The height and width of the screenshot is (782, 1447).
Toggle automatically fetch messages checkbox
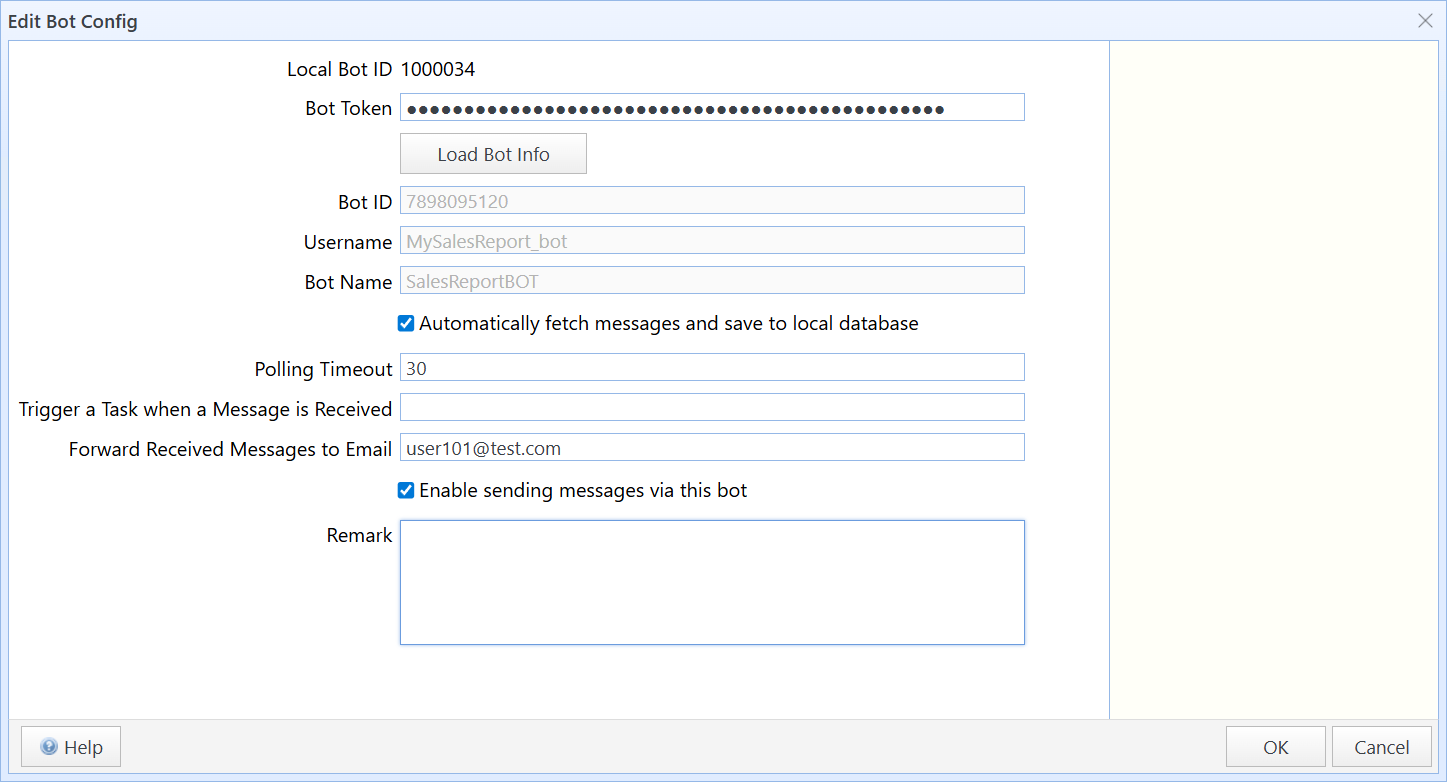click(x=406, y=323)
